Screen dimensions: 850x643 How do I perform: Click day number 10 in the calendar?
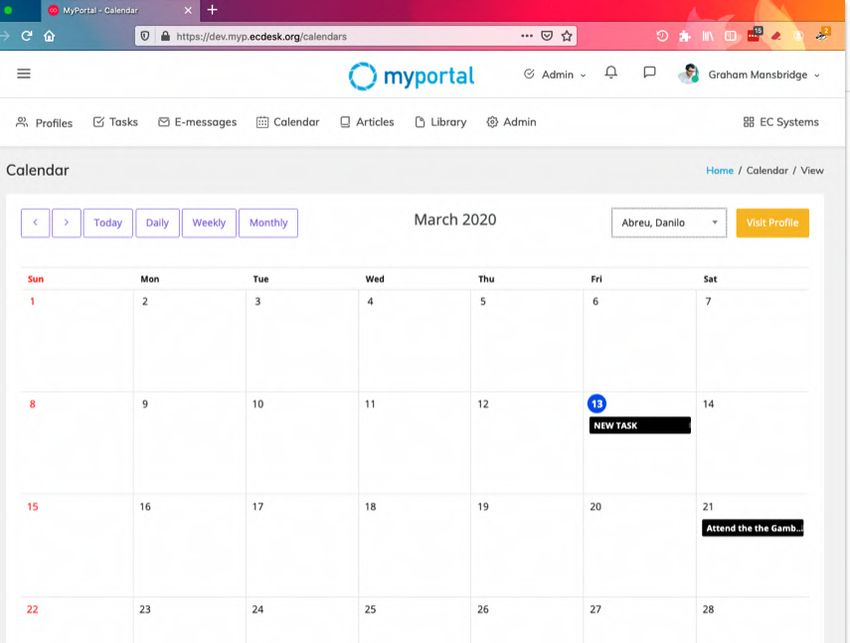click(x=258, y=404)
